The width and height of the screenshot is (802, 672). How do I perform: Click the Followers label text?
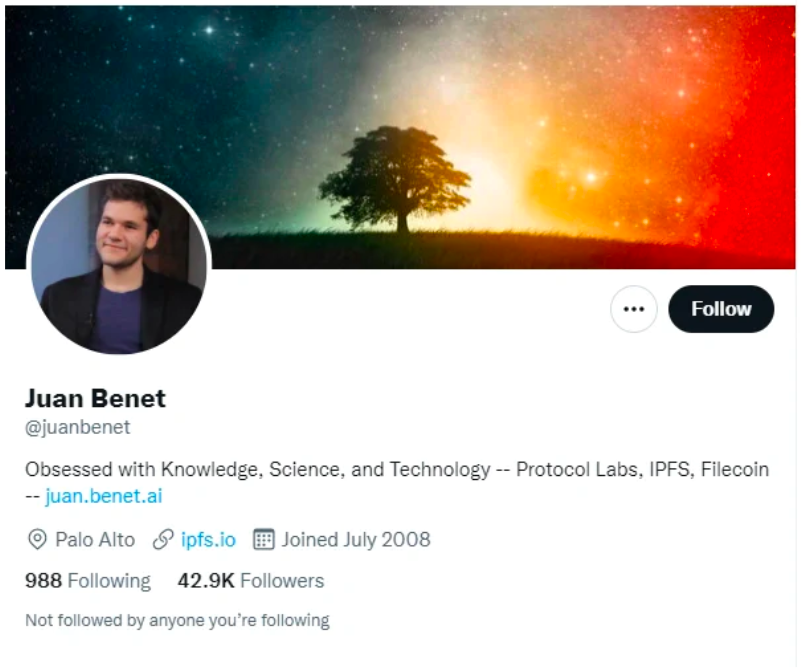tap(282, 581)
